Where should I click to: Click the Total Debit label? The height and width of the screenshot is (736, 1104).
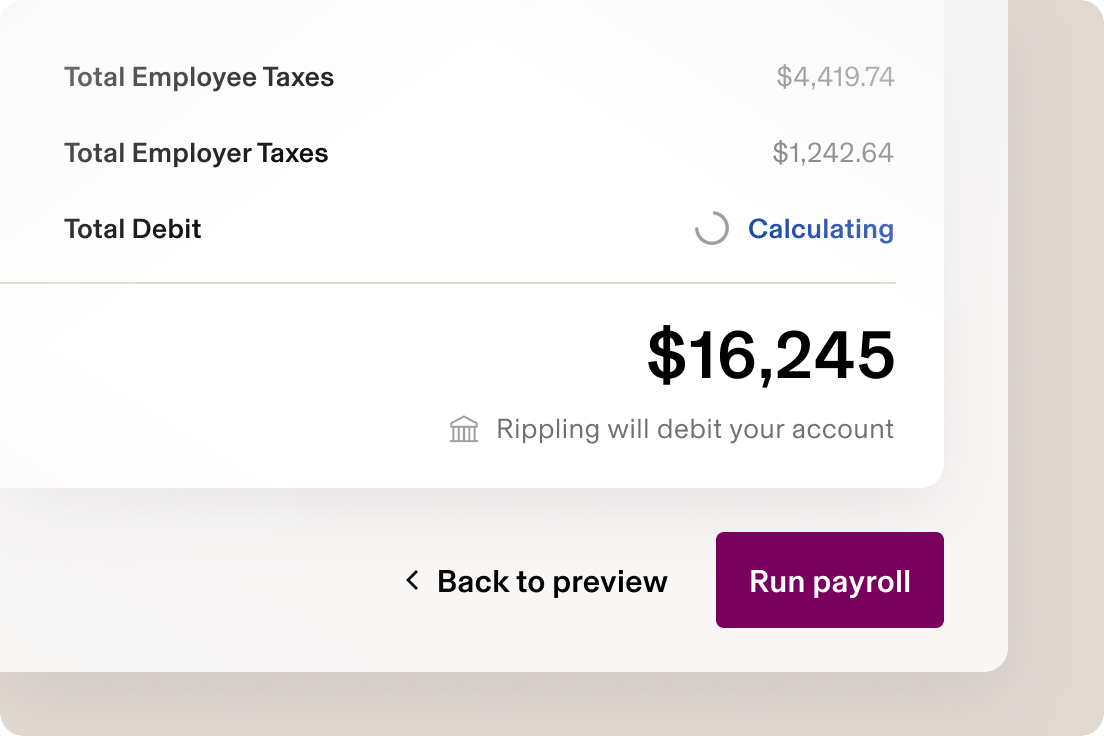132,229
